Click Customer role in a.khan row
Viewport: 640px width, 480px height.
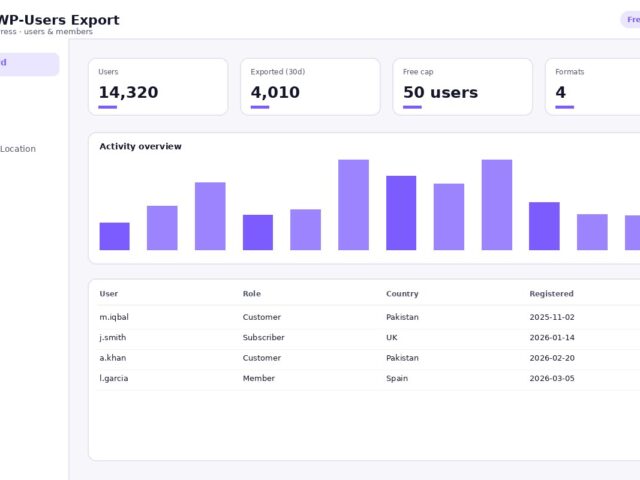[x=262, y=358]
